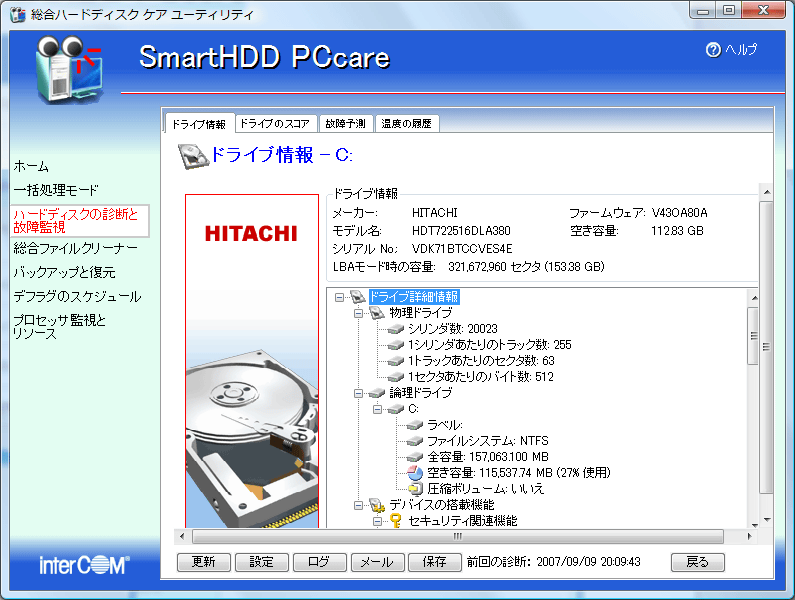The width and height of the screenshot is (795, 600).
Task: Collapse the セキュリティ関連機能 node
Action: click(x=377, y=521)
